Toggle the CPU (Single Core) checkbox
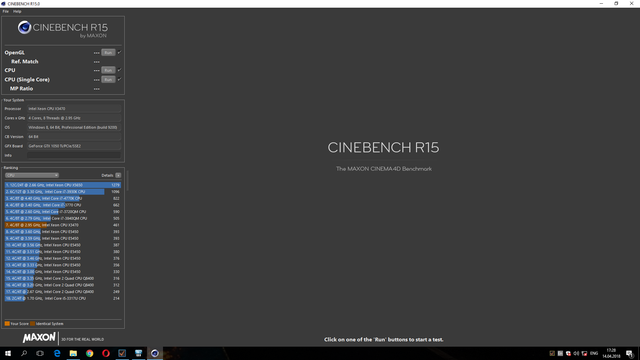The height and width of the screenshot is (360, 640). tap(120, 79)
